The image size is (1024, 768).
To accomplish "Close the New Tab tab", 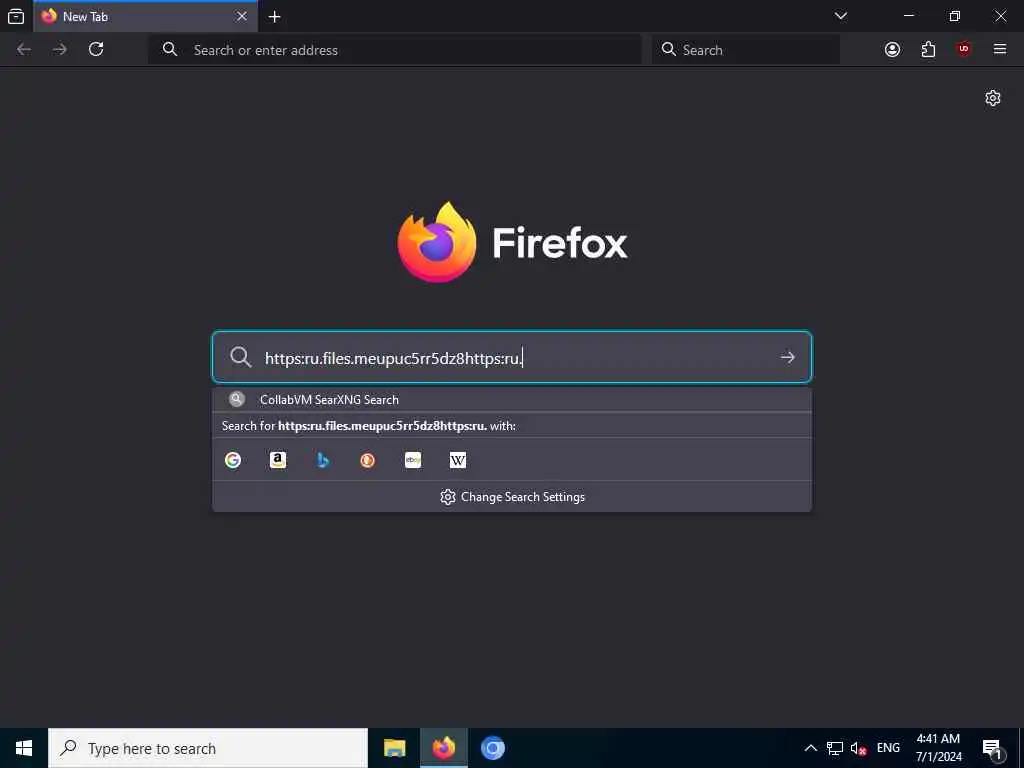I will (242, 16).
